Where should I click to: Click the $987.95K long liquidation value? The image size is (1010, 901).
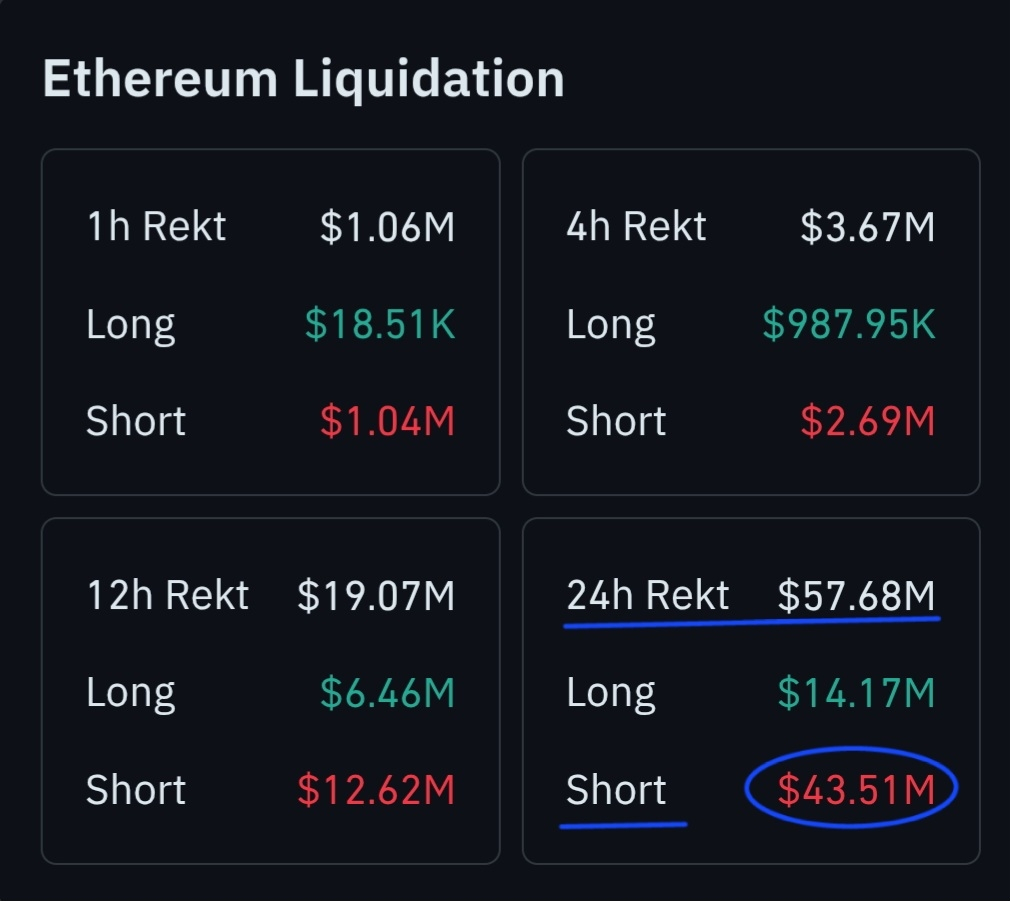pos(849,325)
